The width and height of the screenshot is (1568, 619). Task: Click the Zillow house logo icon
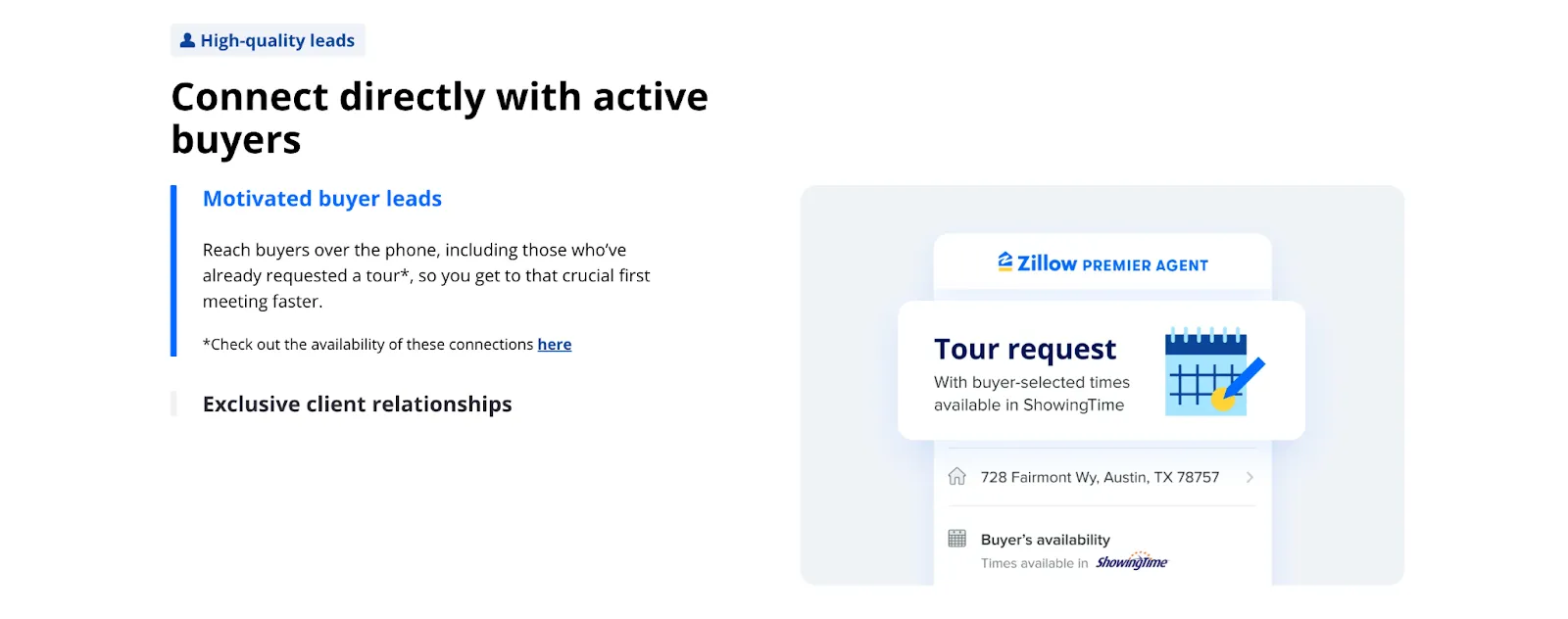[1004, 262]
